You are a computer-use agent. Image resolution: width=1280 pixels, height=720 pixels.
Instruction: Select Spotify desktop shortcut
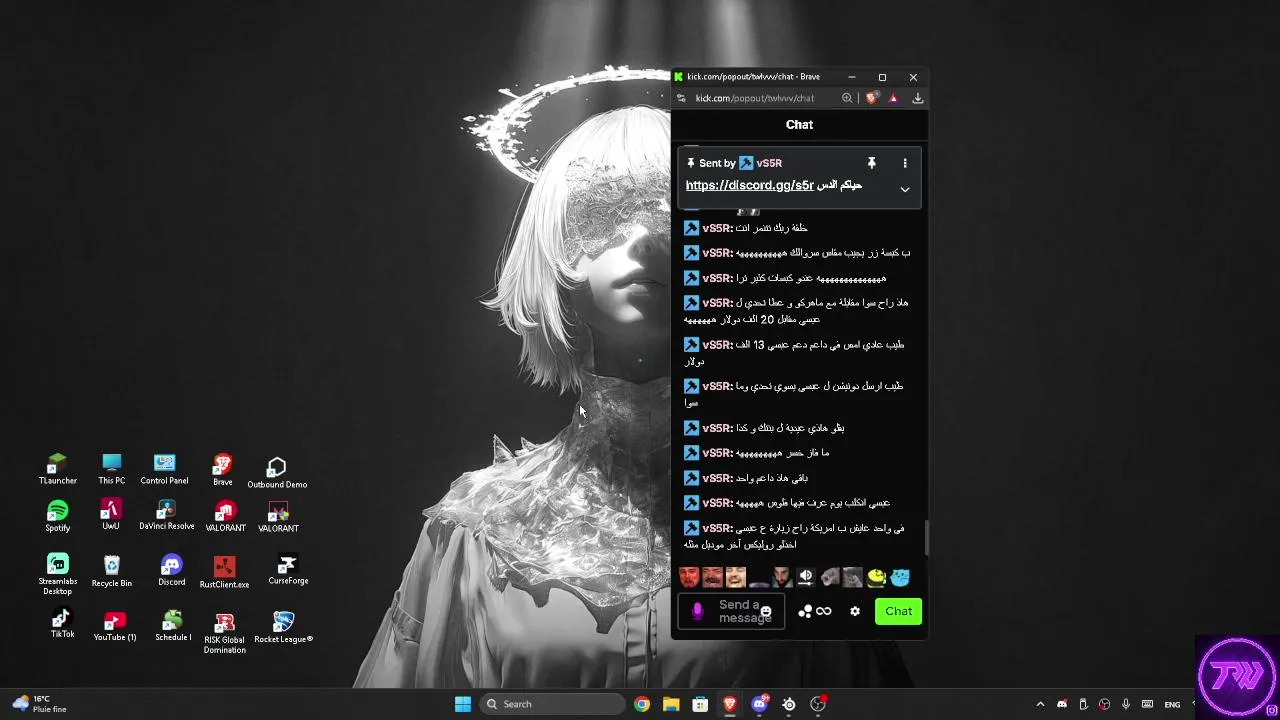[x=57, y=516]
